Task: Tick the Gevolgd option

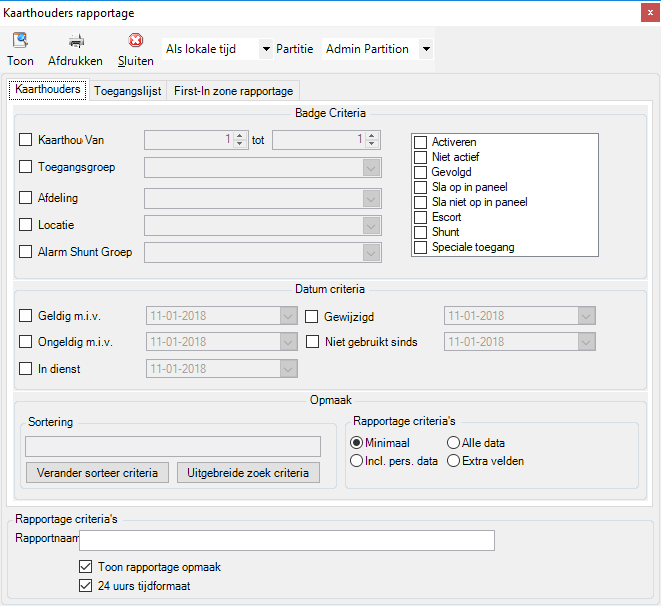Action: [420, 172]
